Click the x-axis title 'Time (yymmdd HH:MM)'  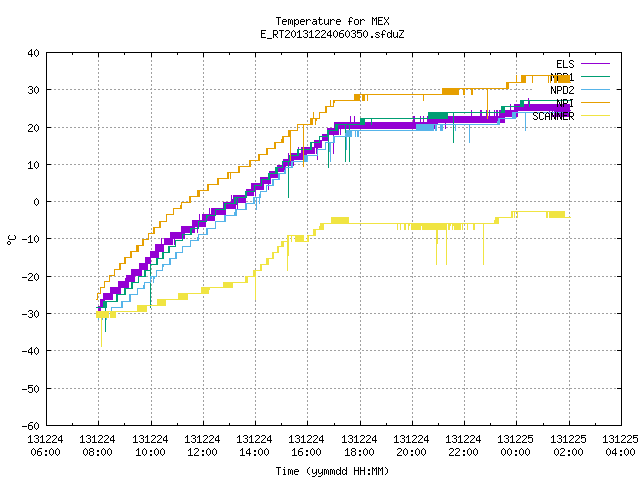332,471
